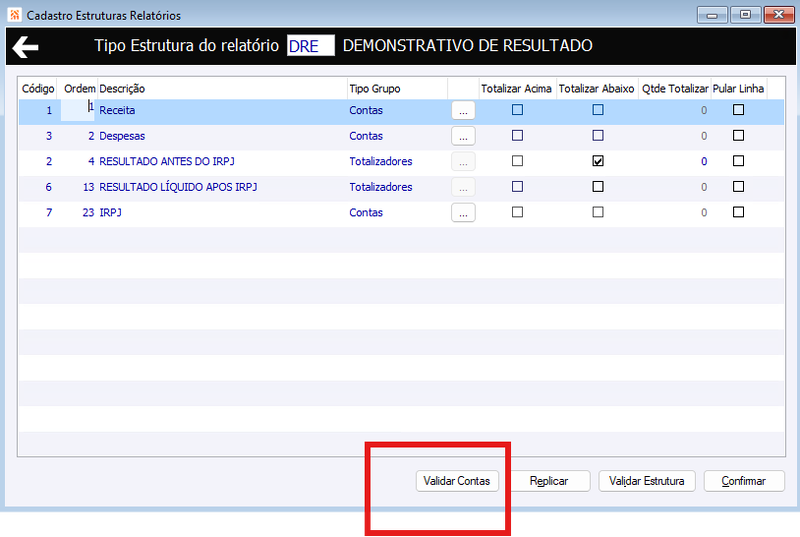Click the Totalizar Acima column header

[x=516, y=89]
